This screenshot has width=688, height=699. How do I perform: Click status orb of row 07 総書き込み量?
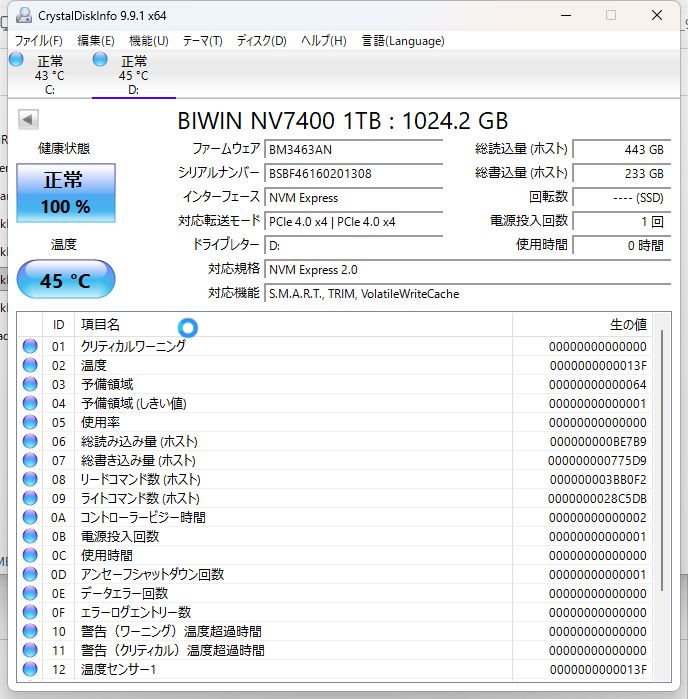coord(30,460)
